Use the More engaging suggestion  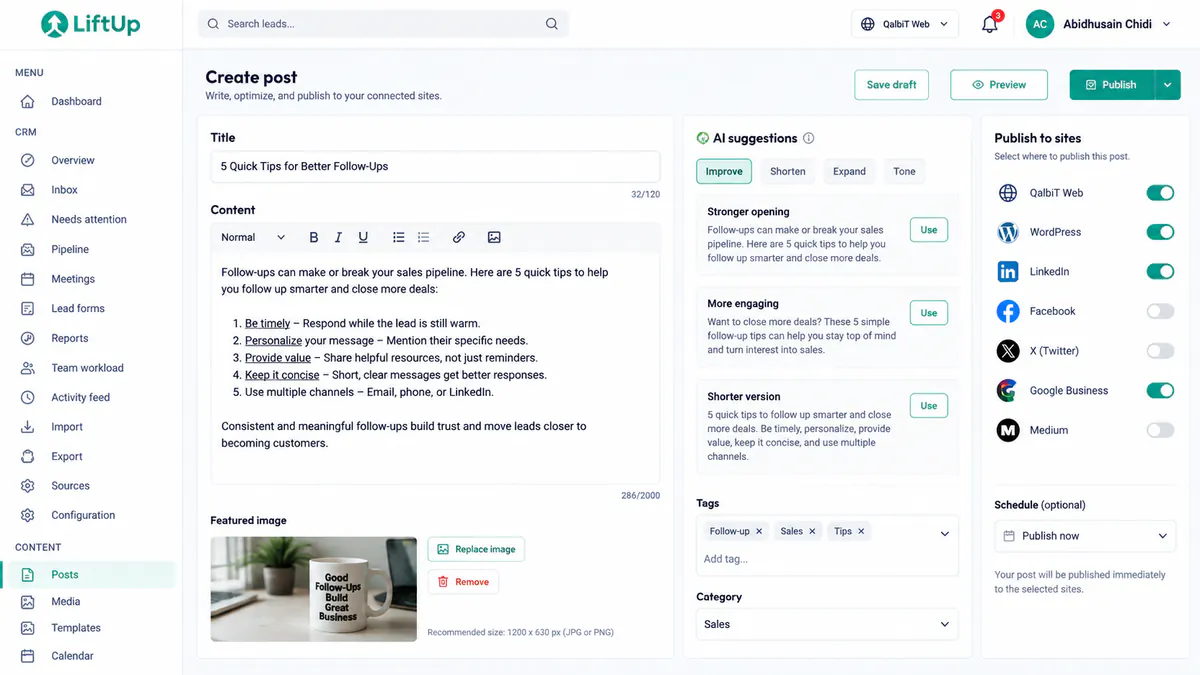(929, 313)
